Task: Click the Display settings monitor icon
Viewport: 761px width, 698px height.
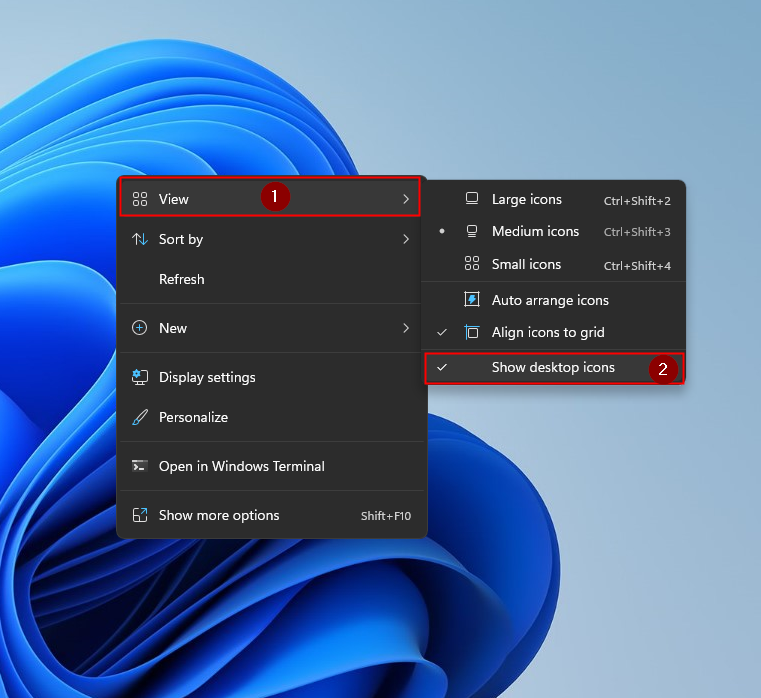Action: pos(140,377)
